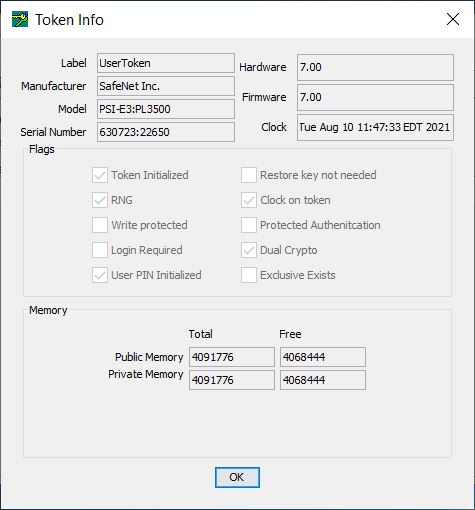Toggle the Clock on token checkbox
The image size is (475, 510).
click(x=249, y=200)
